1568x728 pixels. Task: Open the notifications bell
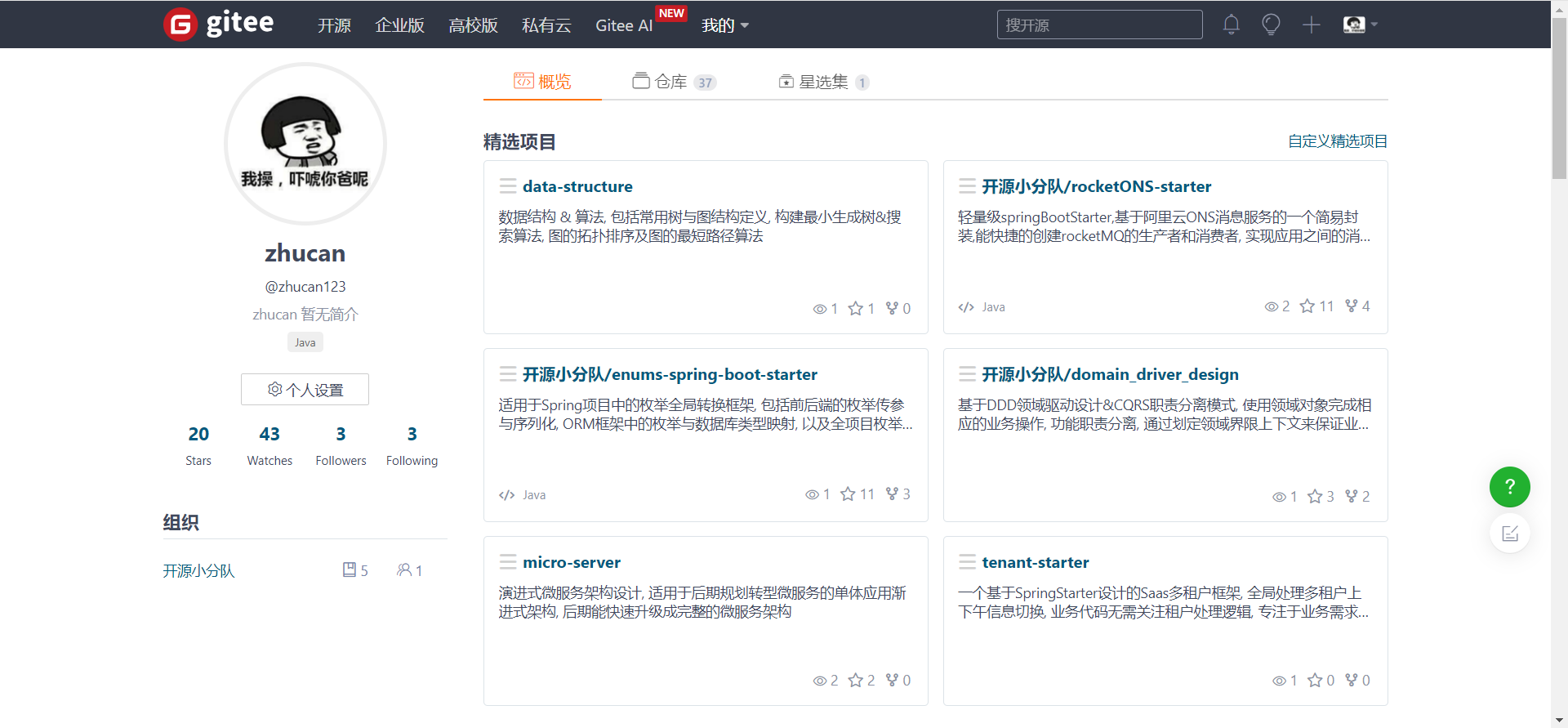(x=1231, y=25)
